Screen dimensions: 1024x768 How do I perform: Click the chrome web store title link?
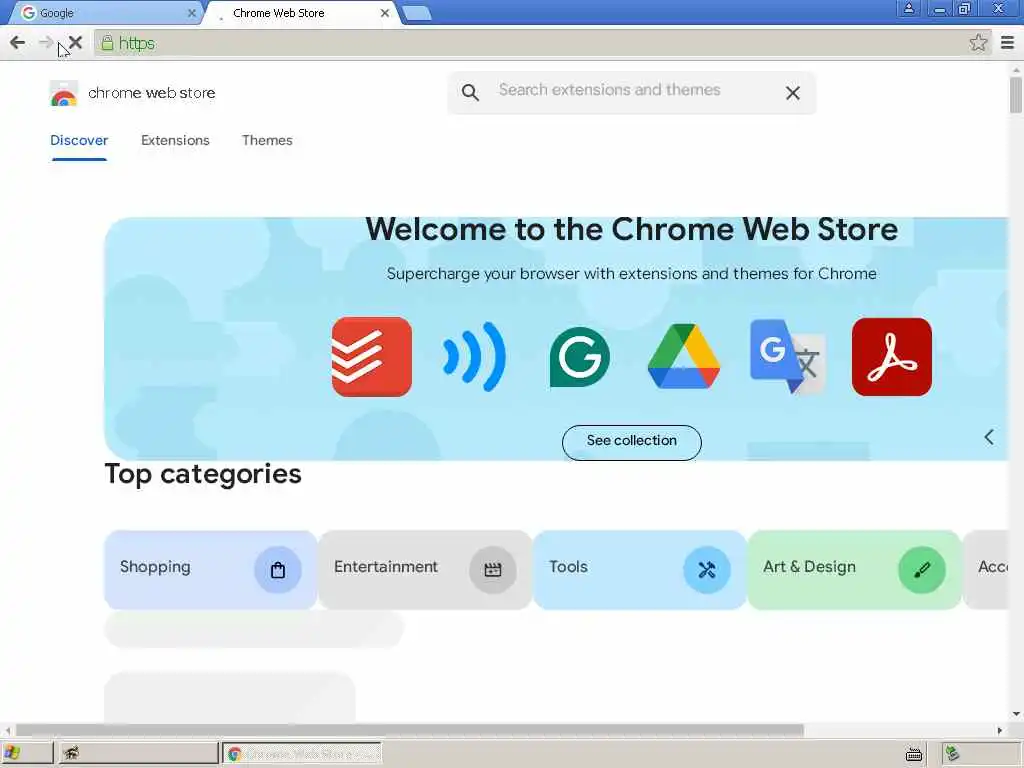pos(152,93)
